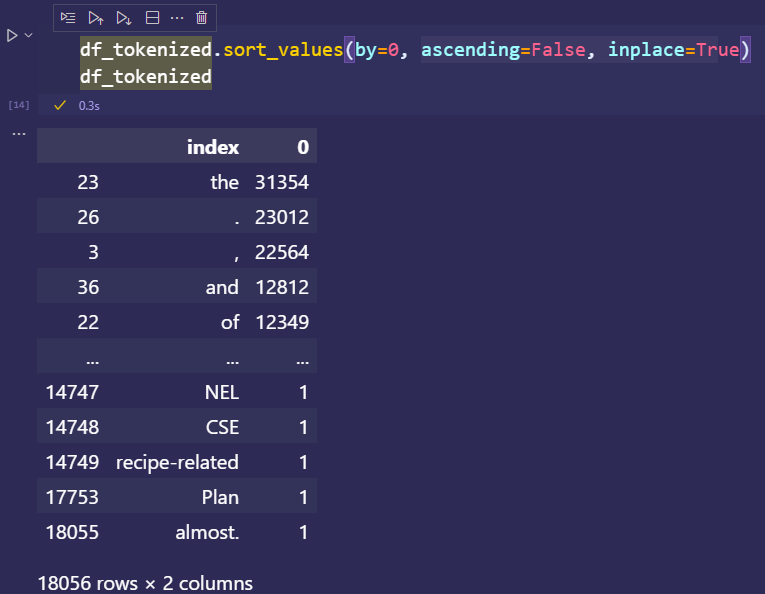
Task: Place cursor on sort_values in code
Action: [x=283, y=50]
